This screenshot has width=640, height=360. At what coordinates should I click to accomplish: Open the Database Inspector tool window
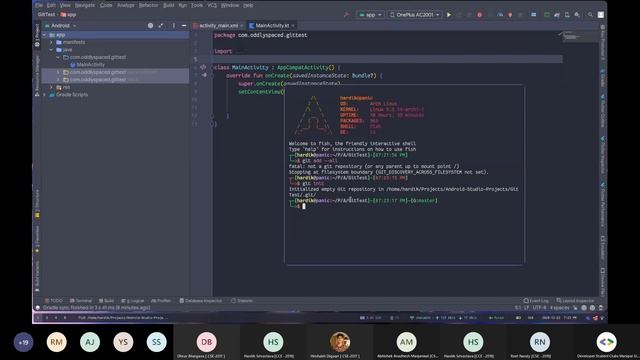[x=201, y=301]
